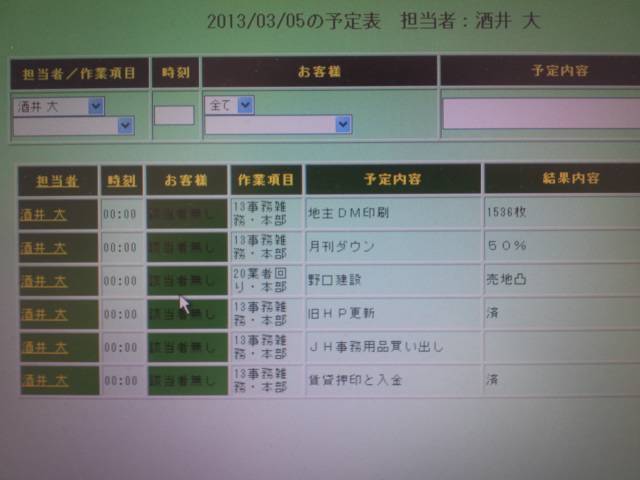Click the 売地凸 result cell
Viewport: 640px width, 480px height.
(562, 279)
